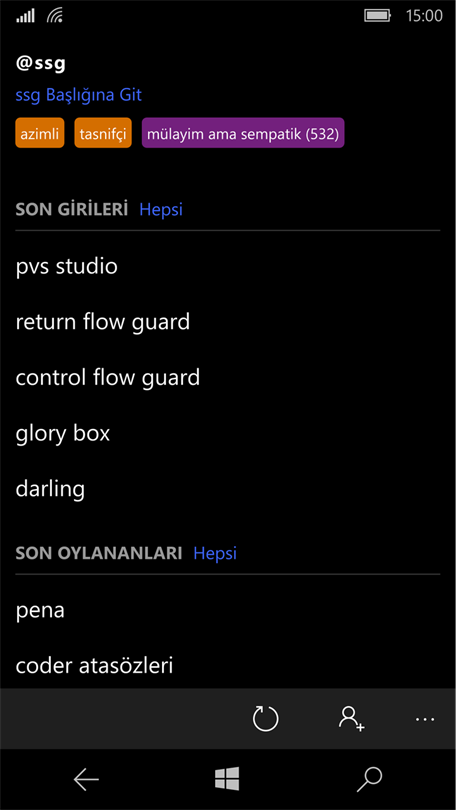Viewport: 456px width, 810px height.
Task: Tap the Wi-Fi signal icon
Action: (55, 16)
